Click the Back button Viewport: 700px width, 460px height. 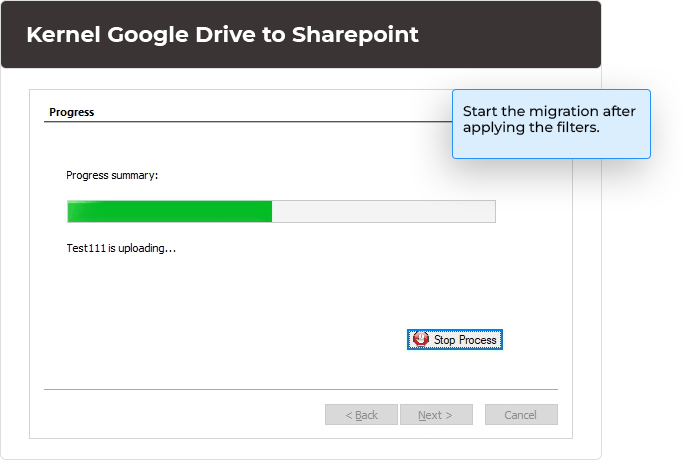pos(361,415)
